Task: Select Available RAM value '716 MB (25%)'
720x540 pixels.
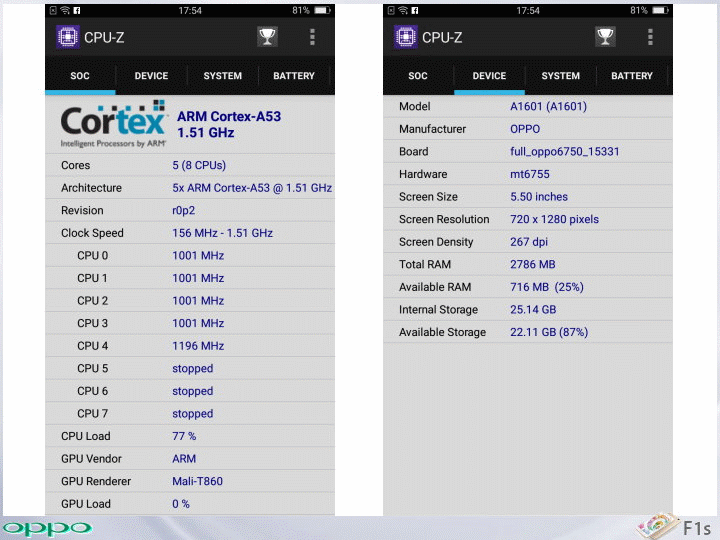Action: (547, 287)
